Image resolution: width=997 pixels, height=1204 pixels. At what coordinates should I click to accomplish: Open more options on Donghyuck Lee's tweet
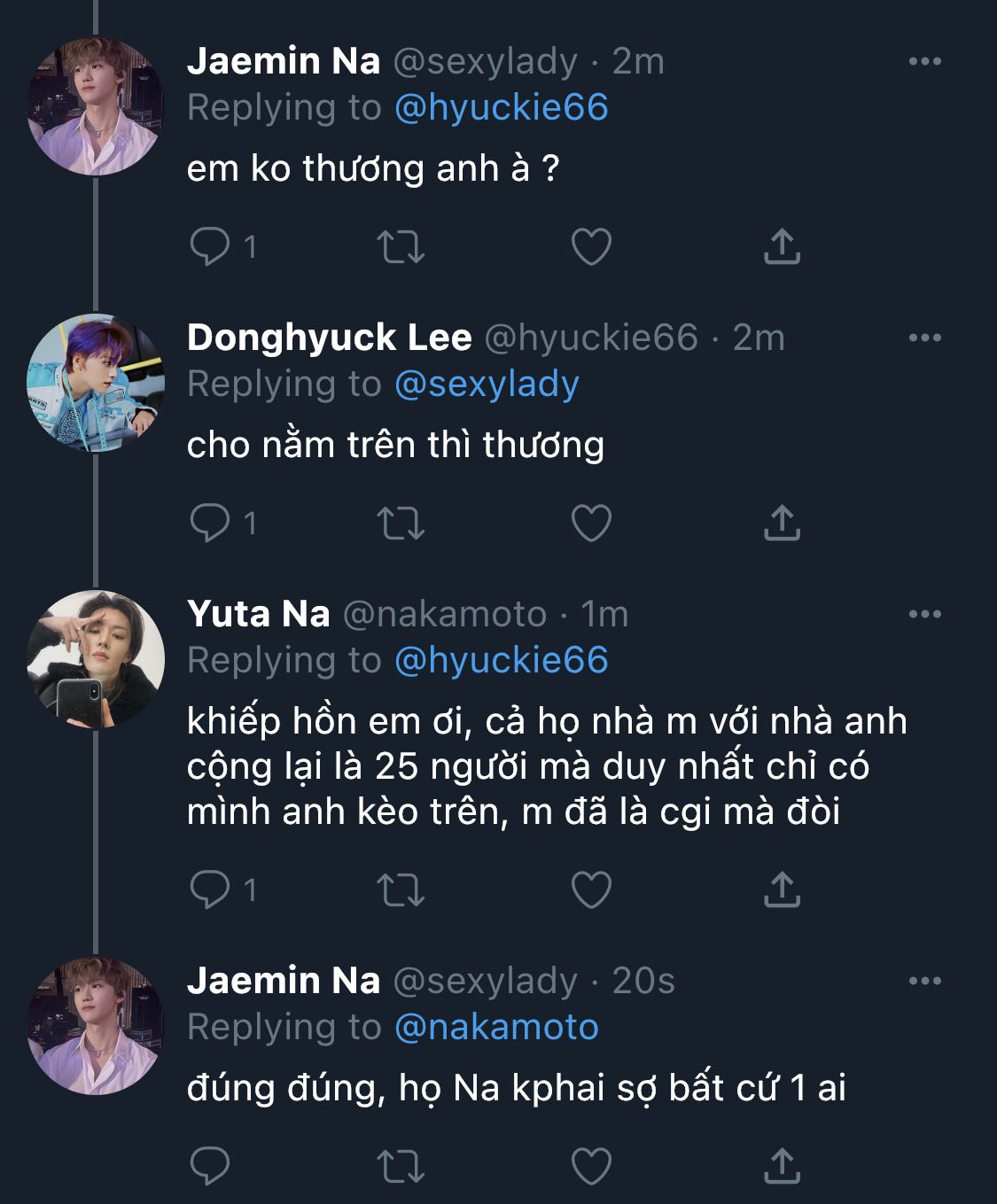tap(924, 338)
